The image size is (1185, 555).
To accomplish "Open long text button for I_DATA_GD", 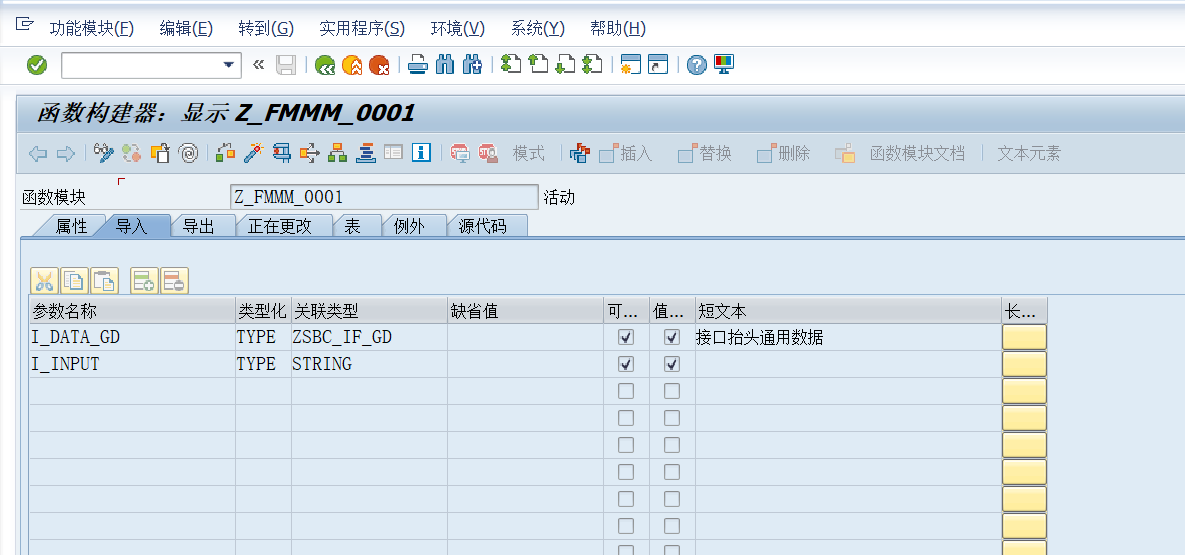I will tap(1024, 337).
